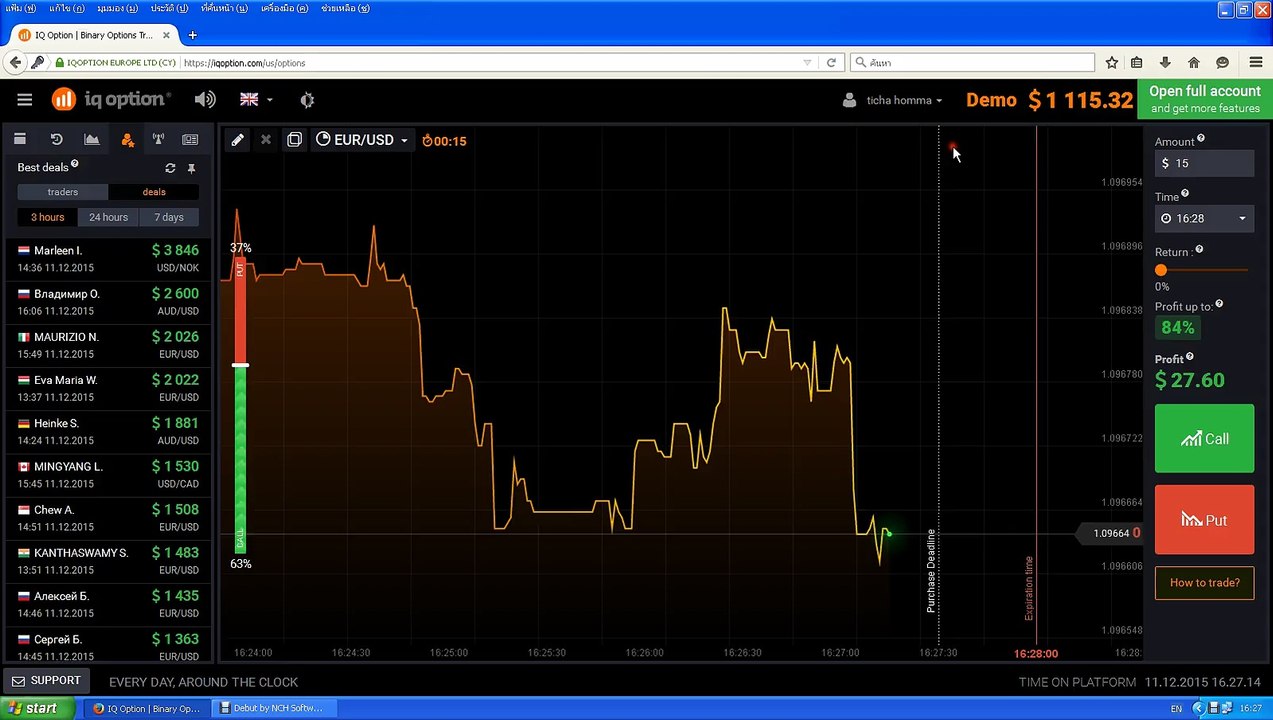
Task: Expand the EUR/USD asset dropdown
Action: tap(362, 140)
